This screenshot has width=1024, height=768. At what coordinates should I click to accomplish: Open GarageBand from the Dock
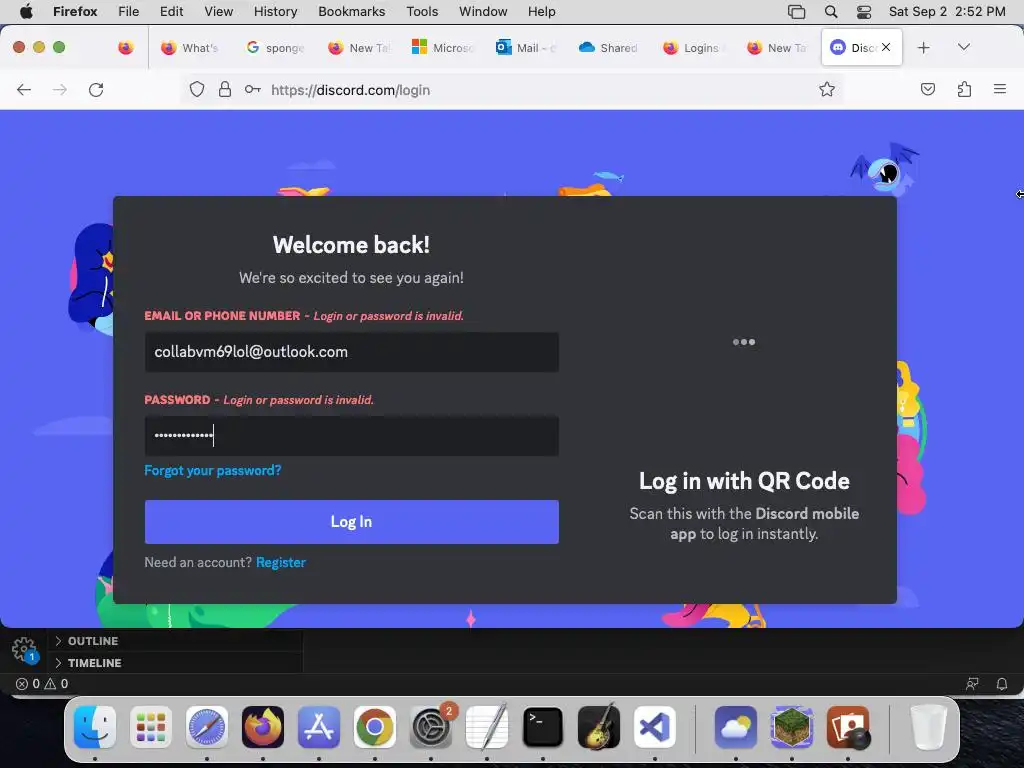(x=599, y=728)
